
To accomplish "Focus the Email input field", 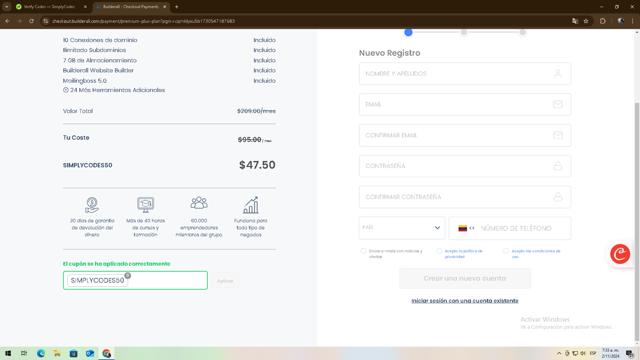I will tap(465, 104).
